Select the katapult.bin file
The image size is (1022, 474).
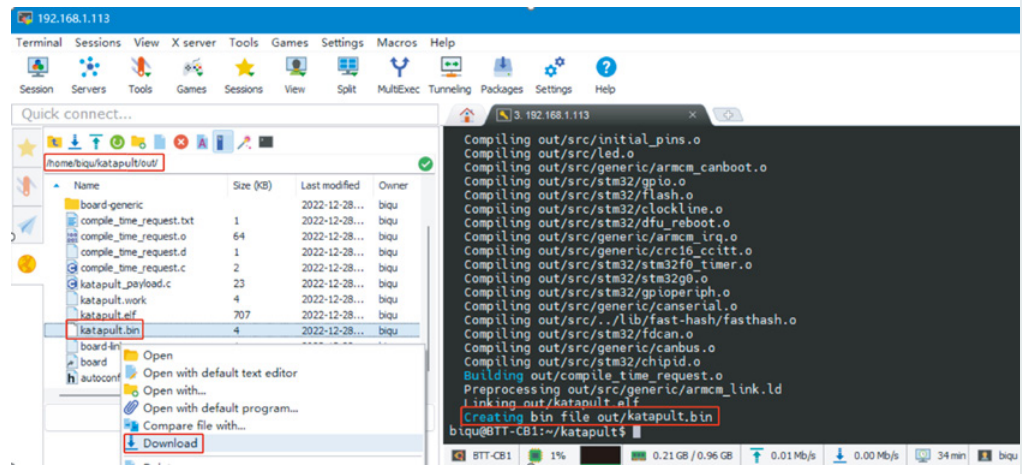(109, 330)
